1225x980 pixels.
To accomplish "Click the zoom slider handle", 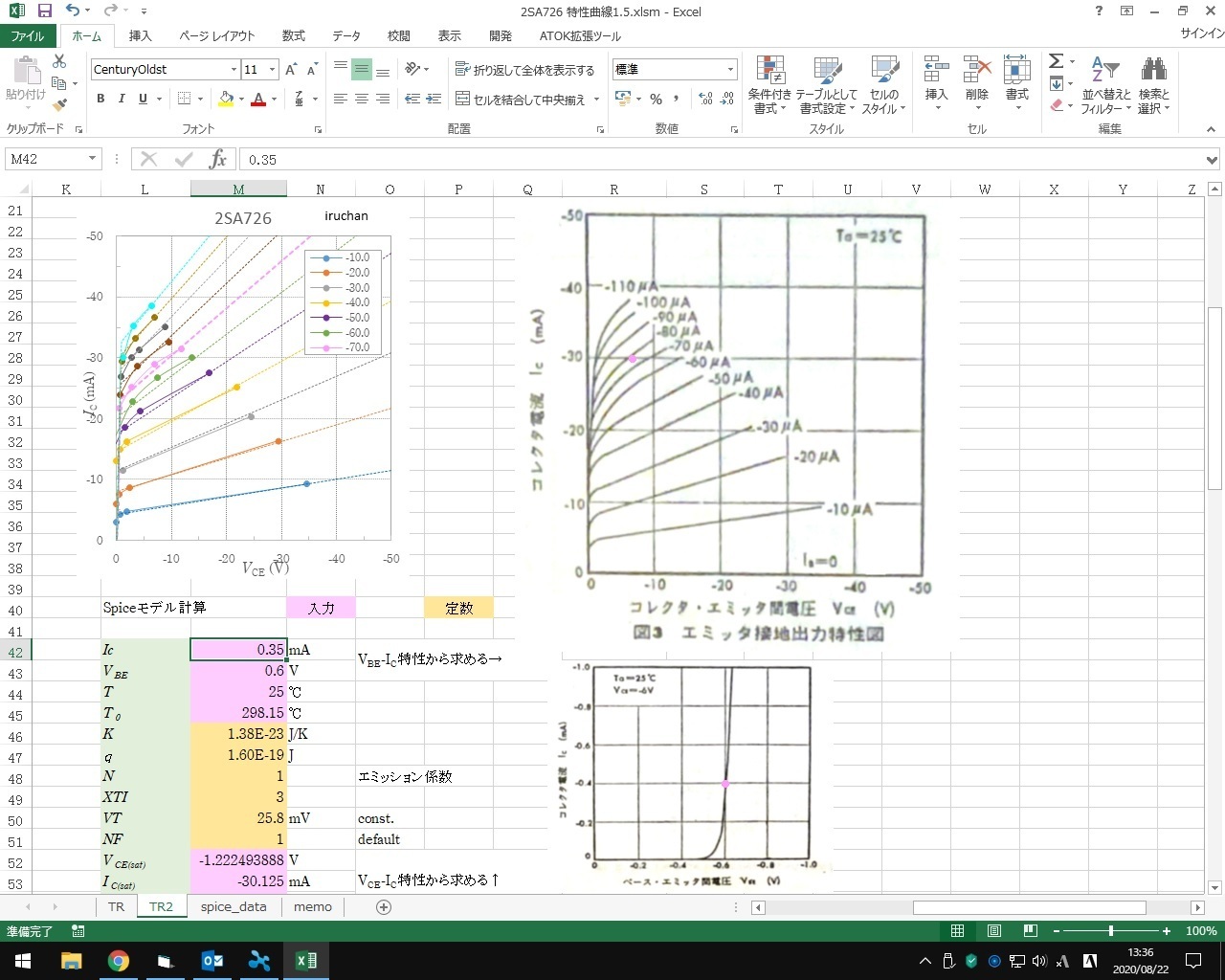I will pos(1110,930).
